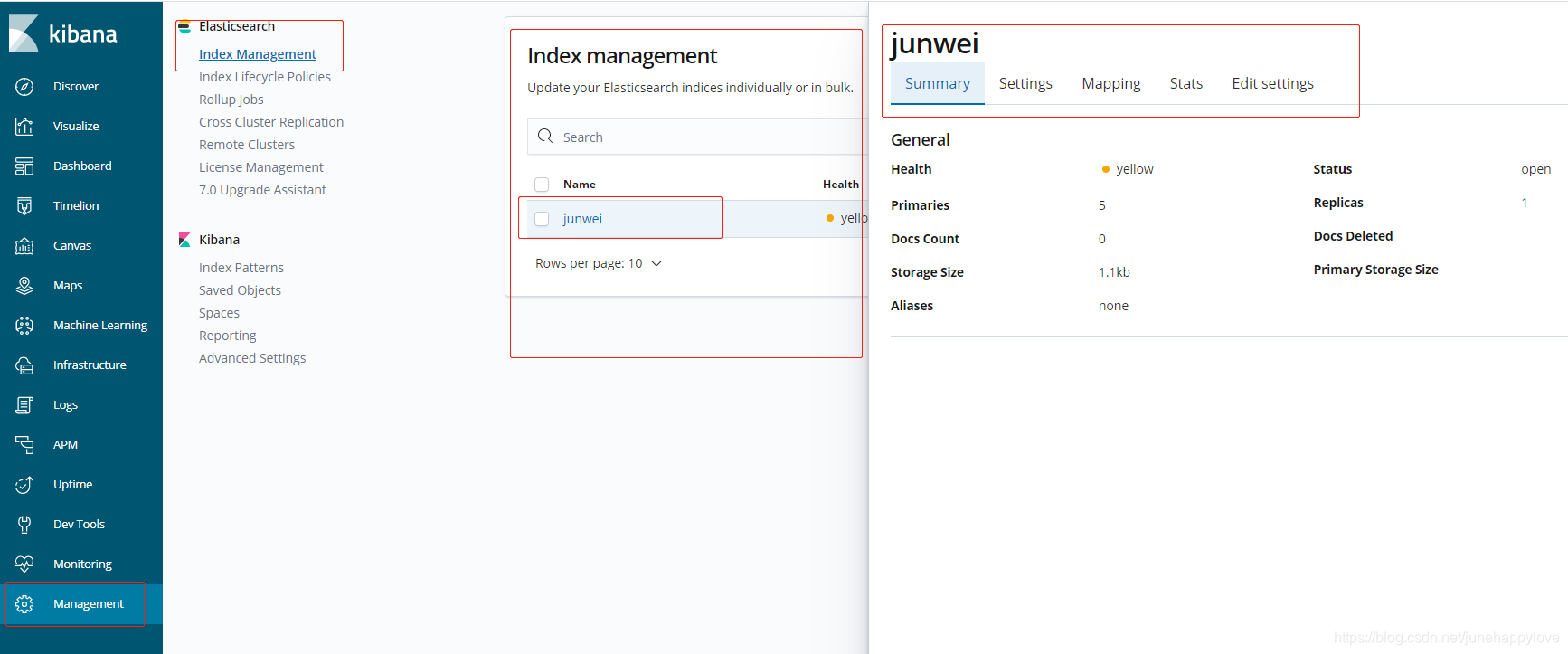Sort by Name column header
1568x654 pixels.
tap(580, 185)
